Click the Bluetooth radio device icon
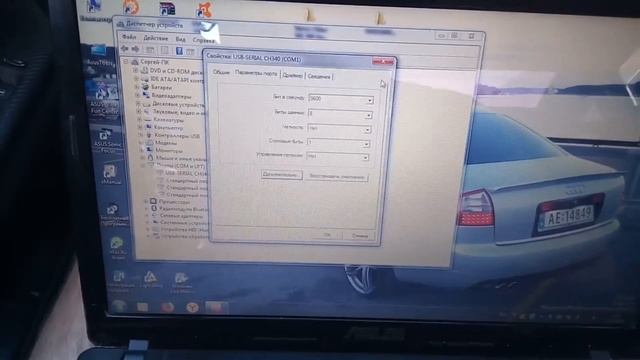Image resolution: width=640 pixels, height=360 pixels. click(x=154, y=209)
